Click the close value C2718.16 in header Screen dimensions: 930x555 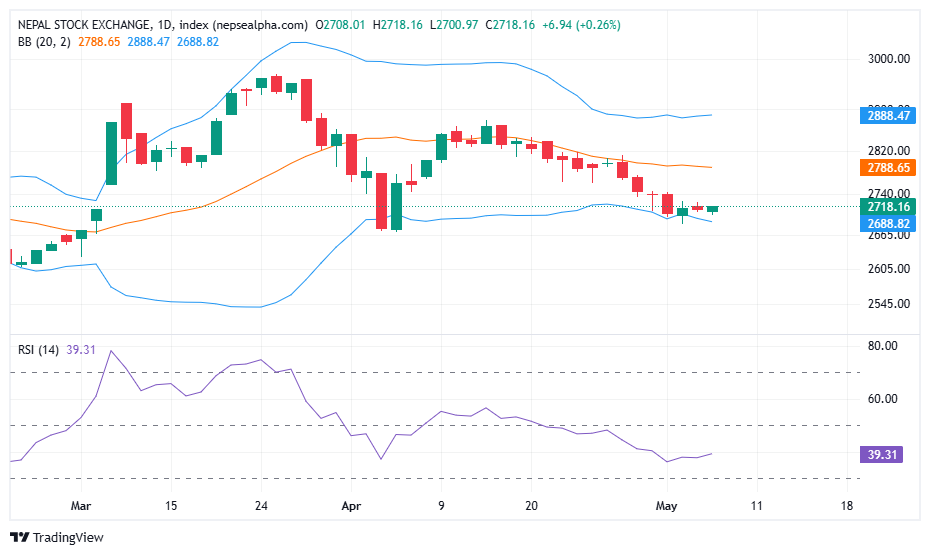pos(510,25)
